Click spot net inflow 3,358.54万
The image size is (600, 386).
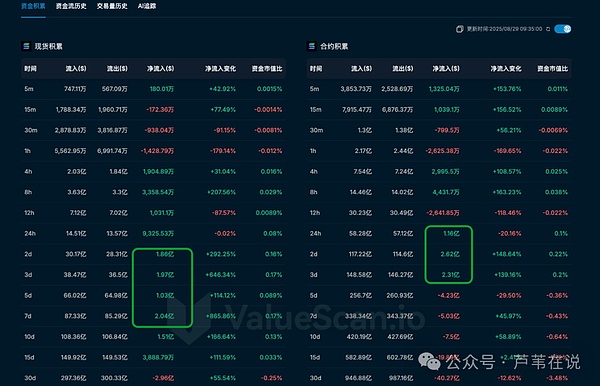tap(158, 192)
